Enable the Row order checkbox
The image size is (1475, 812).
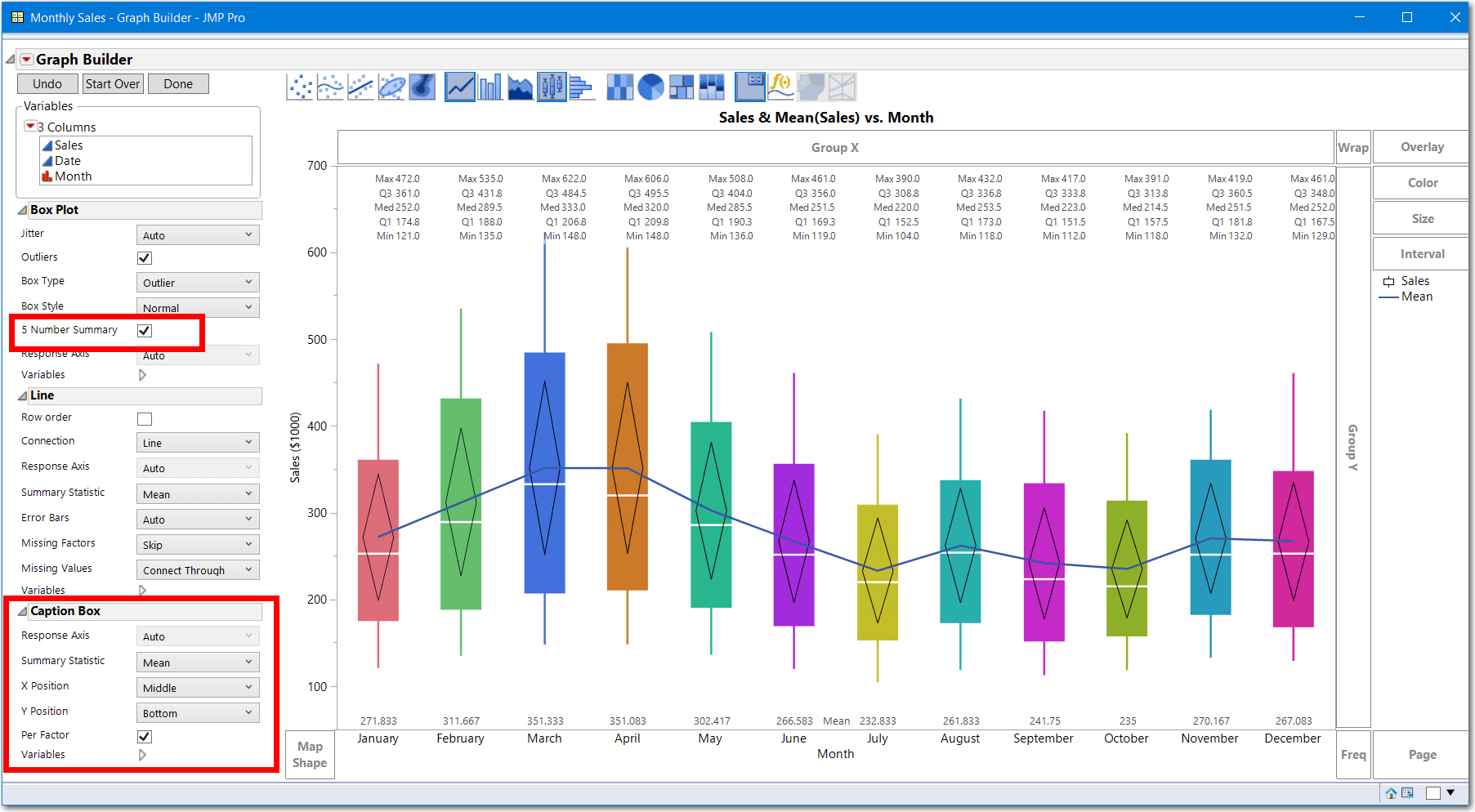point(145,419)
